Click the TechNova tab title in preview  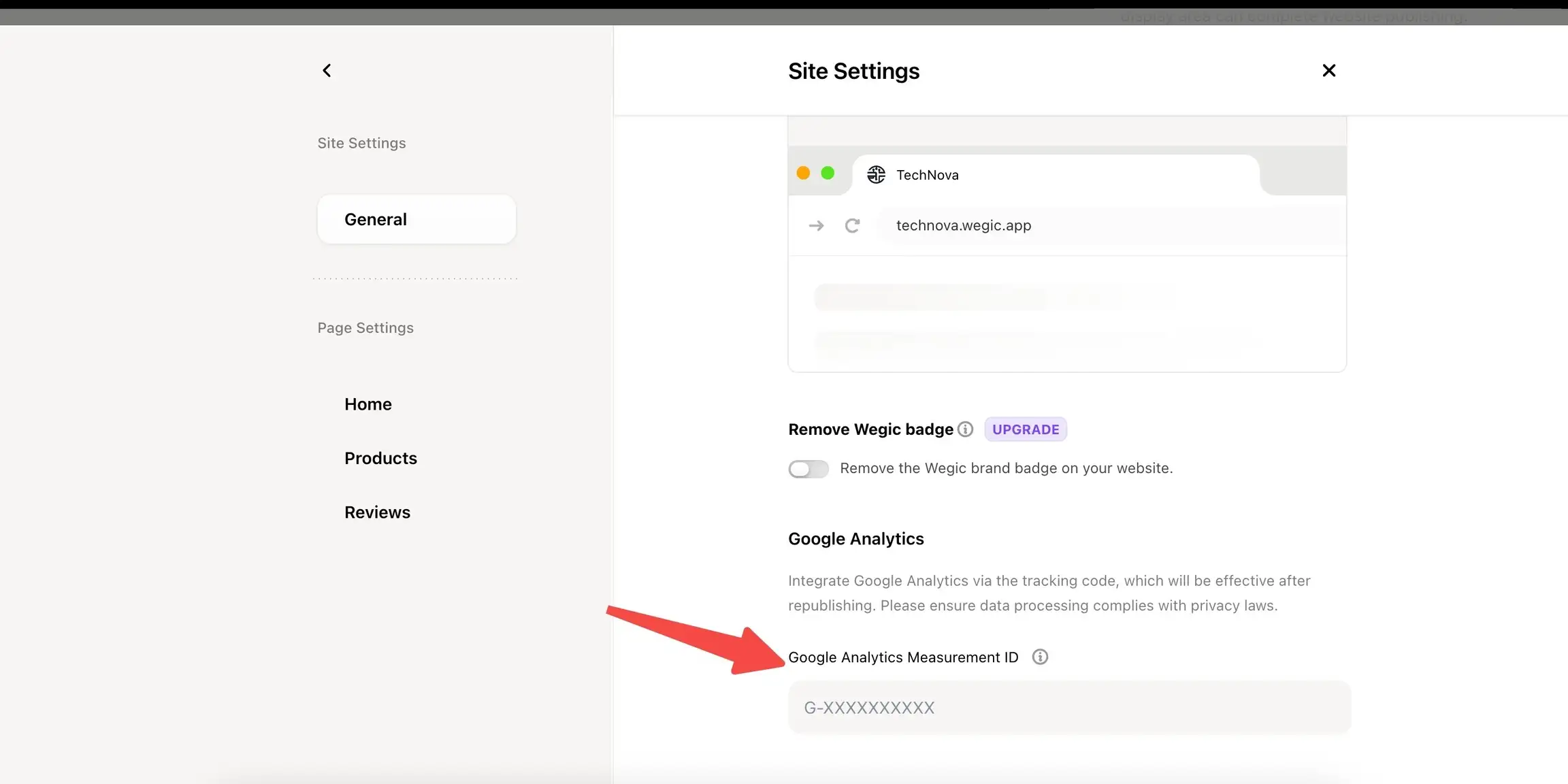point(928,175)
